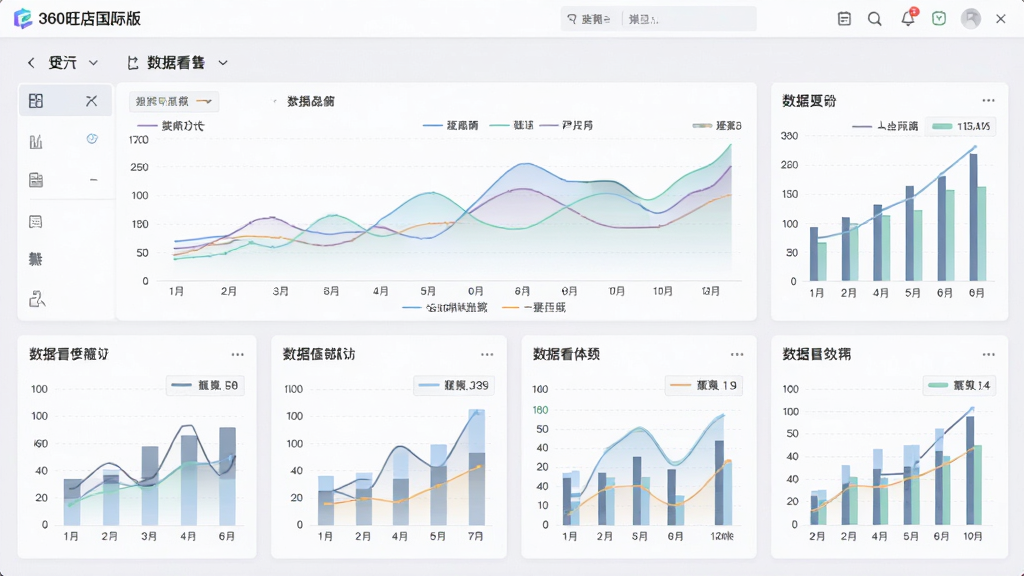This screenshot has height=576, width=1024.
Task: Click the 3月 label under the main chart
Action: click(x=280, y=291)
